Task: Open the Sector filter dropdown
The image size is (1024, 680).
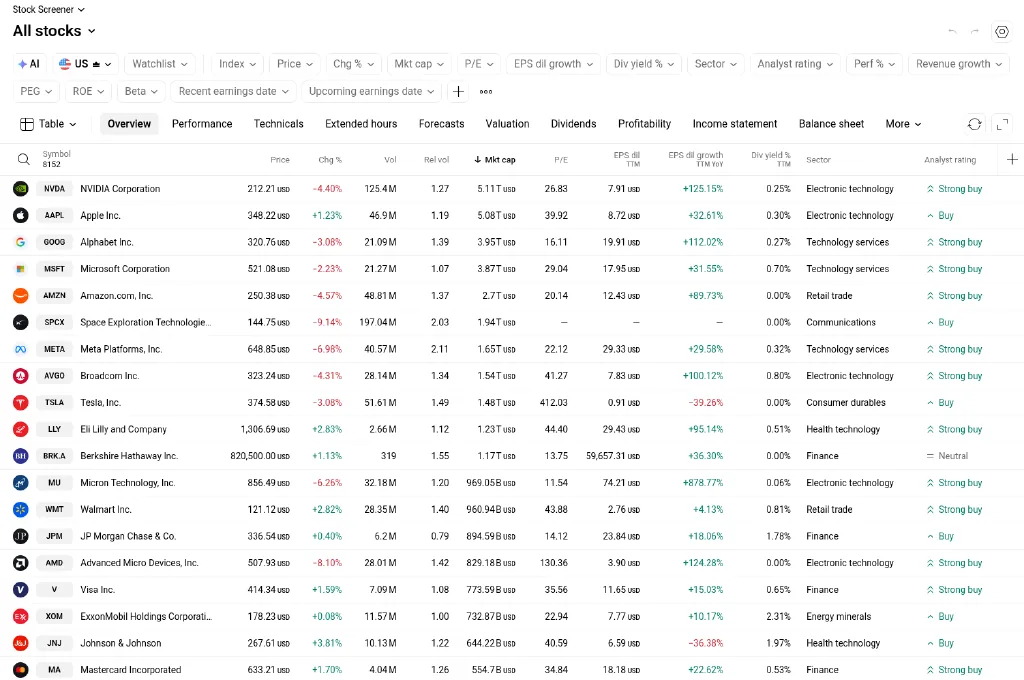Action: coord(716,64)
